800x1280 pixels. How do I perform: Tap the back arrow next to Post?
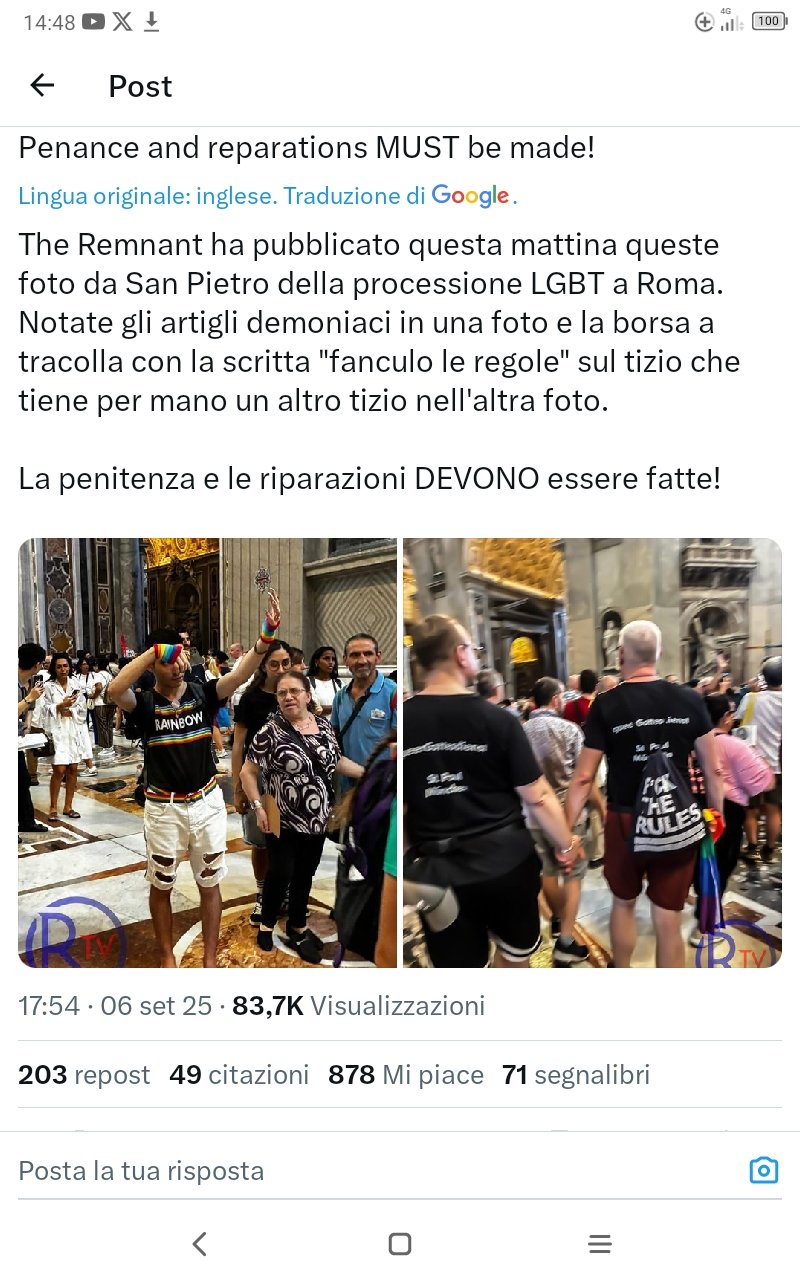click(x=42, y=86)
